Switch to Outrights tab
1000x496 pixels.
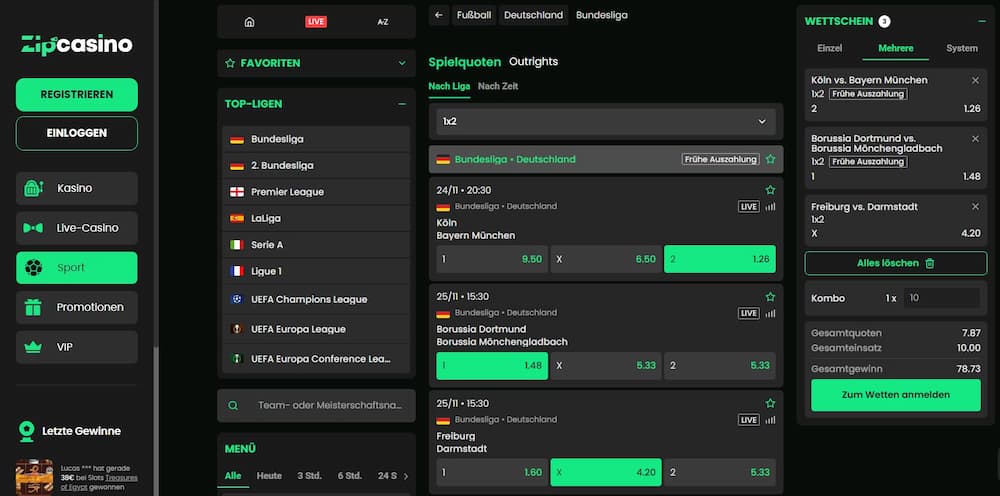(533, 62)
